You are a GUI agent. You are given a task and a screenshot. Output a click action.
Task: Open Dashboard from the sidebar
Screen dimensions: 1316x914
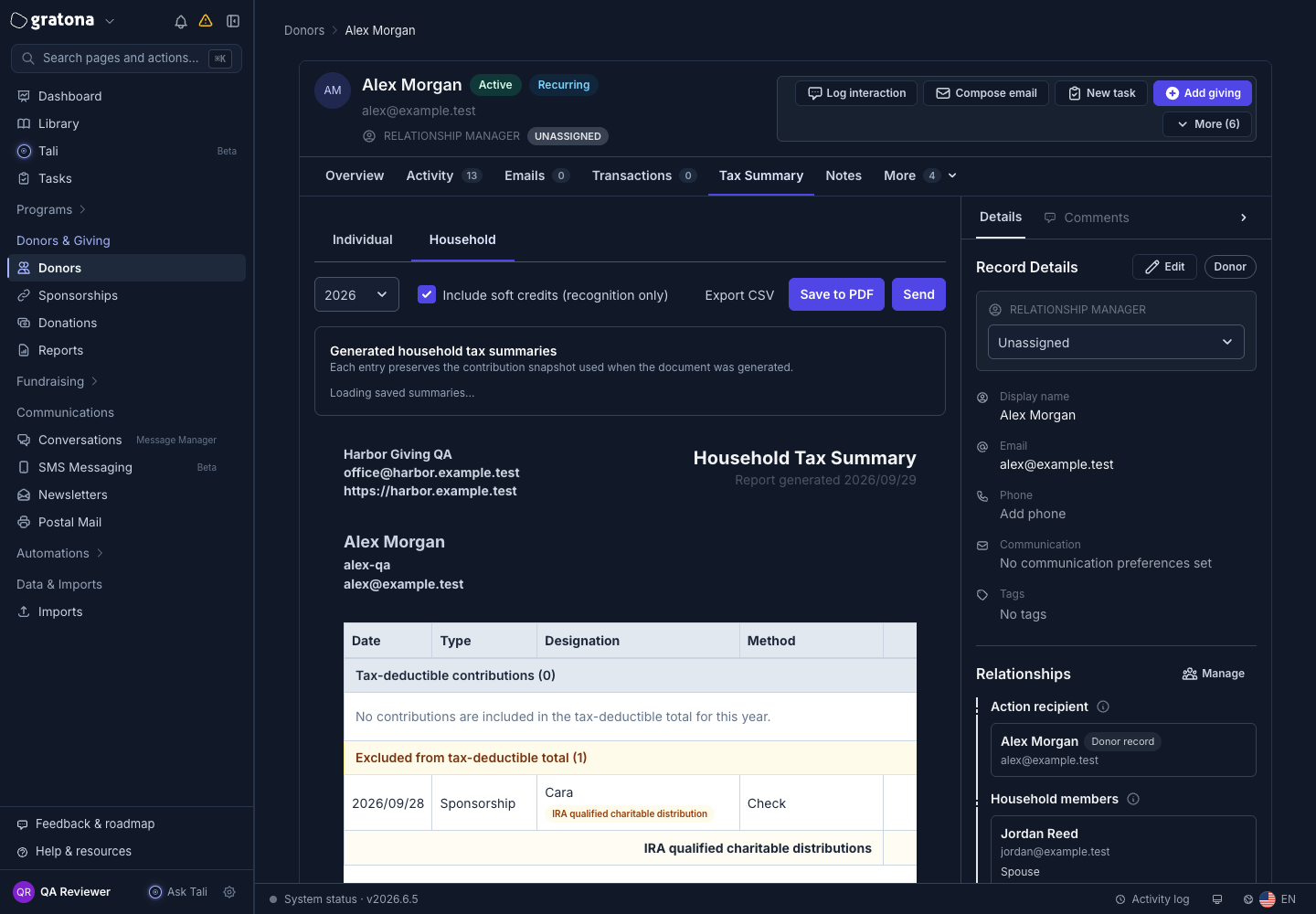126,96
